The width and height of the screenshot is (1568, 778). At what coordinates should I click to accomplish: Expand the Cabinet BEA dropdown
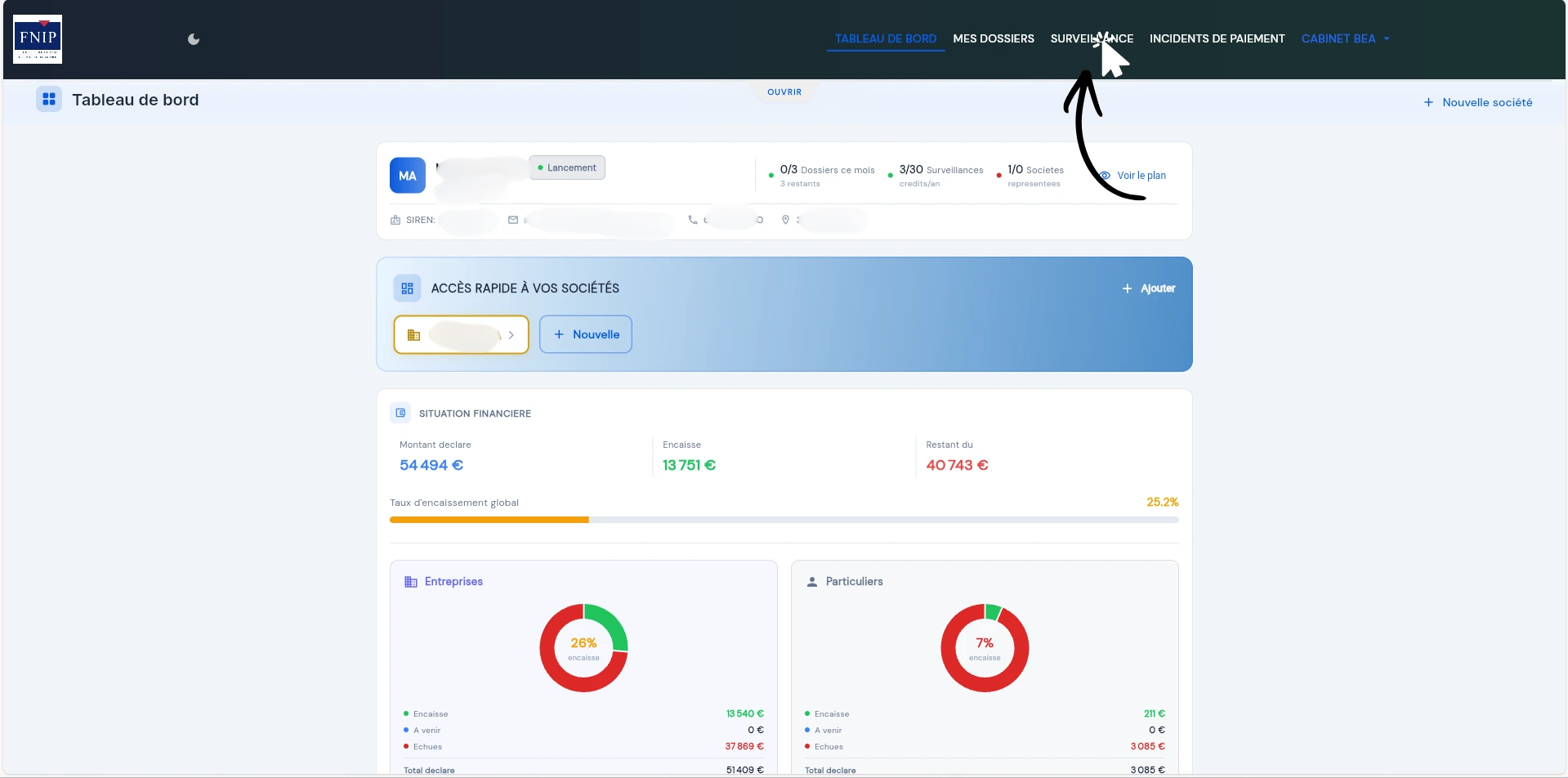coord(1345,38)
